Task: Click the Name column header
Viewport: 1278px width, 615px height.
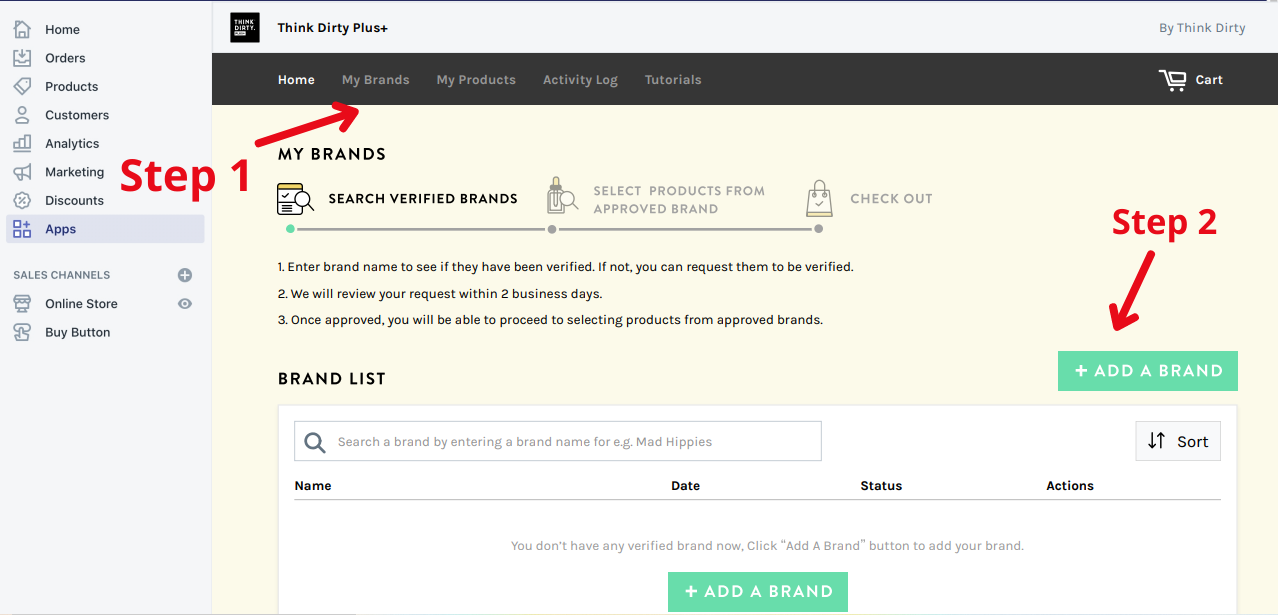Action: pos(313,486)
